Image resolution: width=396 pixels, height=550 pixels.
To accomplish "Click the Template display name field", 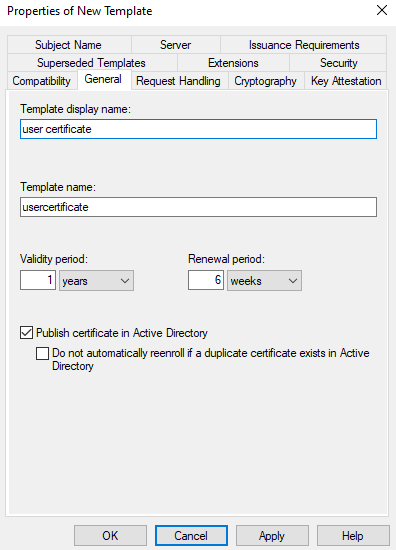I will tap(199, 129).
